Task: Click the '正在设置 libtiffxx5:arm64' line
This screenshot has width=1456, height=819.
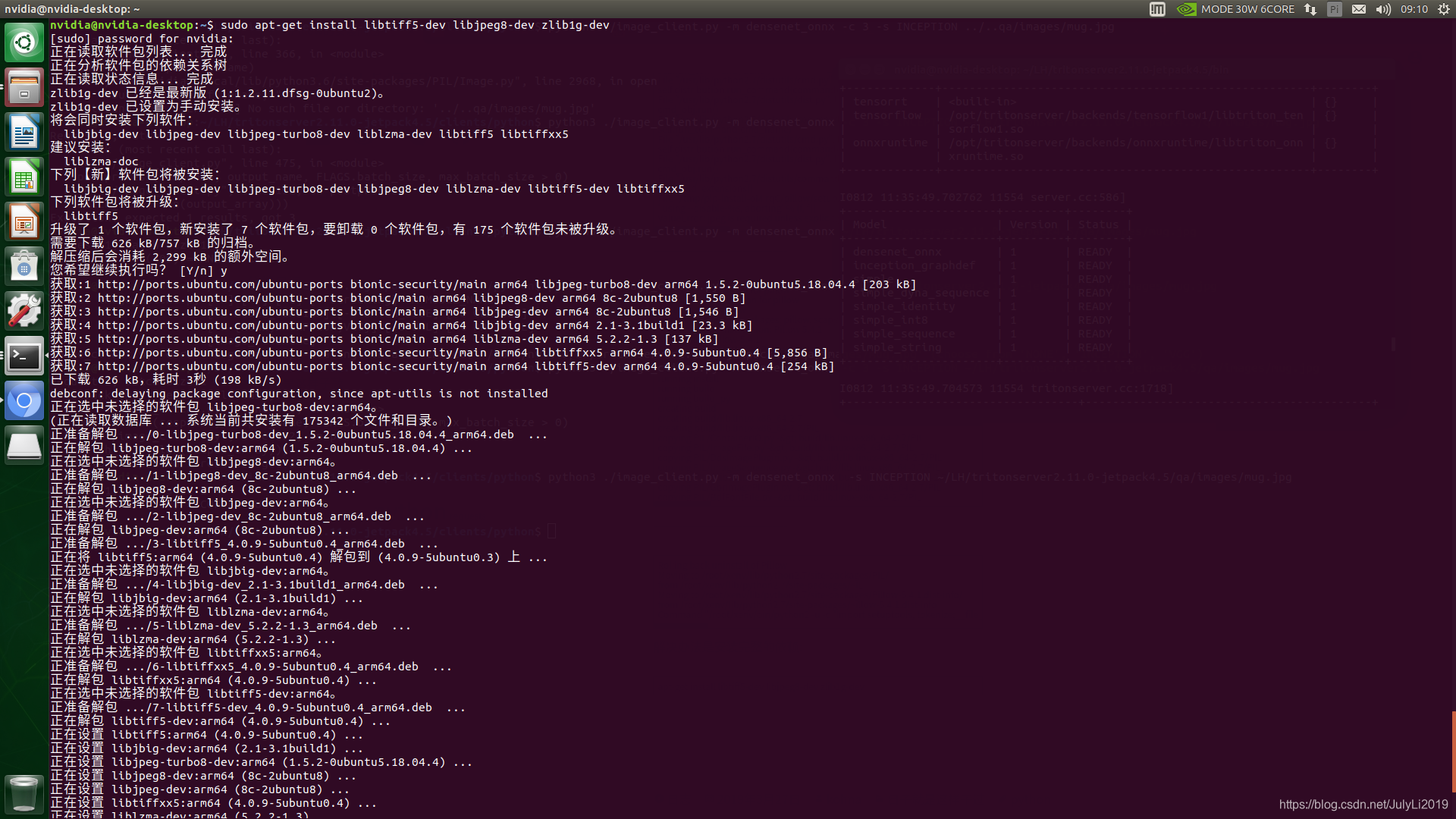Action: tap(213, 803)
